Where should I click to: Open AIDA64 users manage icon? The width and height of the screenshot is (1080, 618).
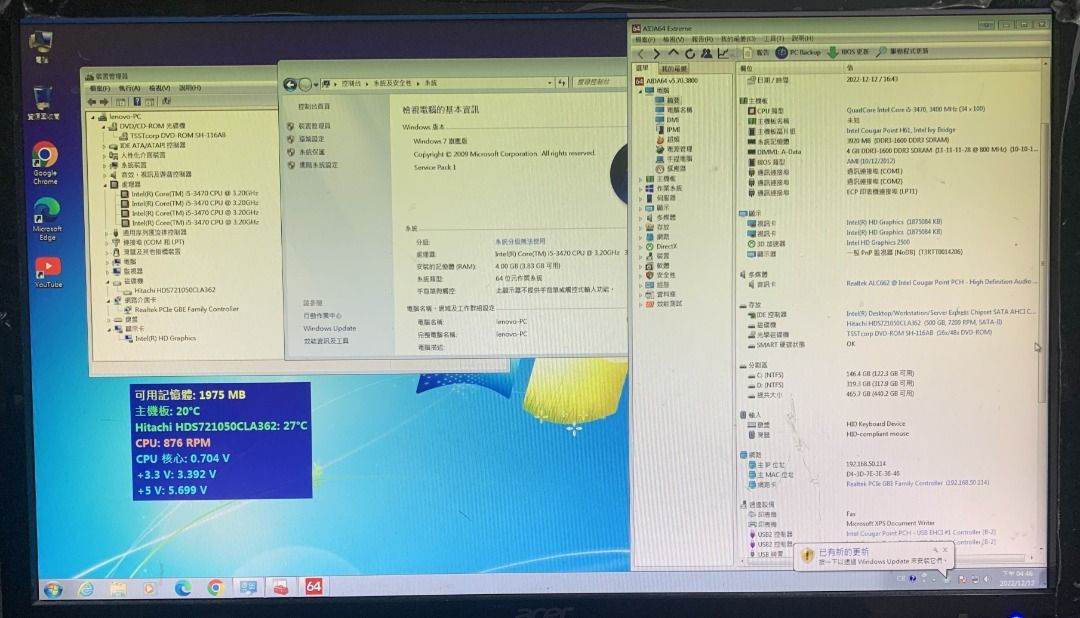tap(706, 53)
